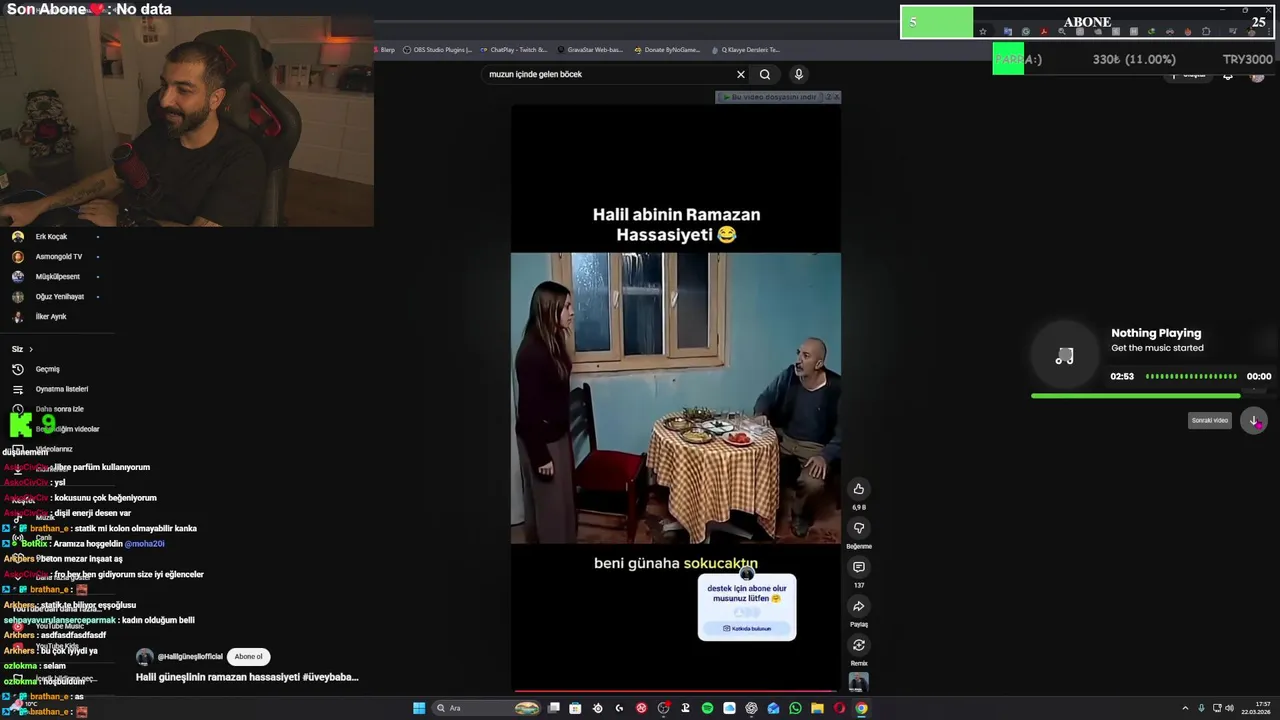
Task: Open the Windows Start menu
Action: (x=419, y=708)
